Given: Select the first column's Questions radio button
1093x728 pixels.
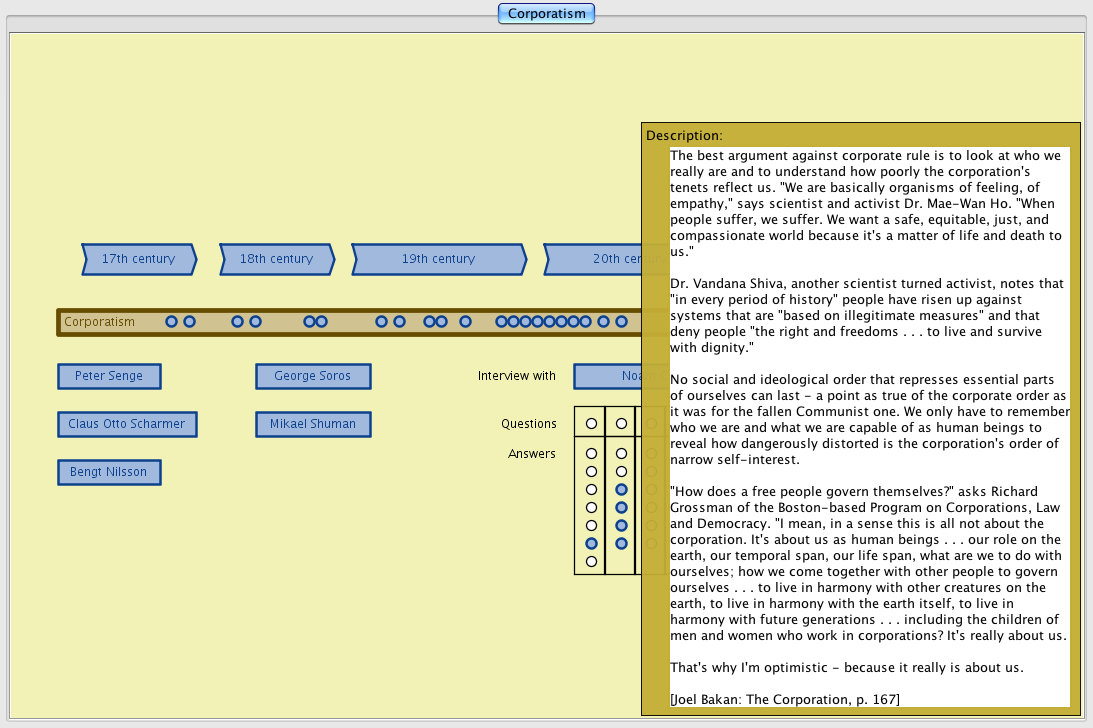Looking at the screenshot, I should click(591, 424).
